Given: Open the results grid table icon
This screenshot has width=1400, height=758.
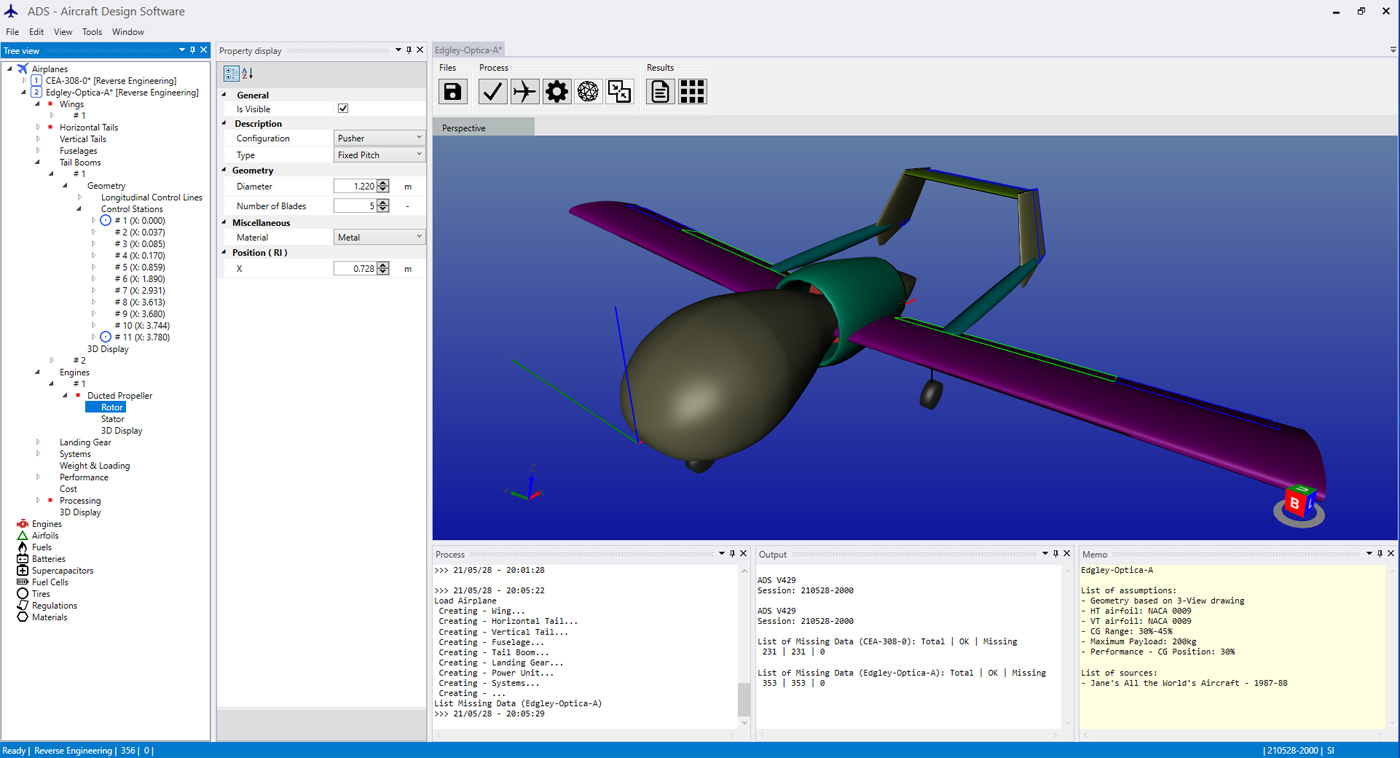Looking at the screenshot, I should (692, 92).
